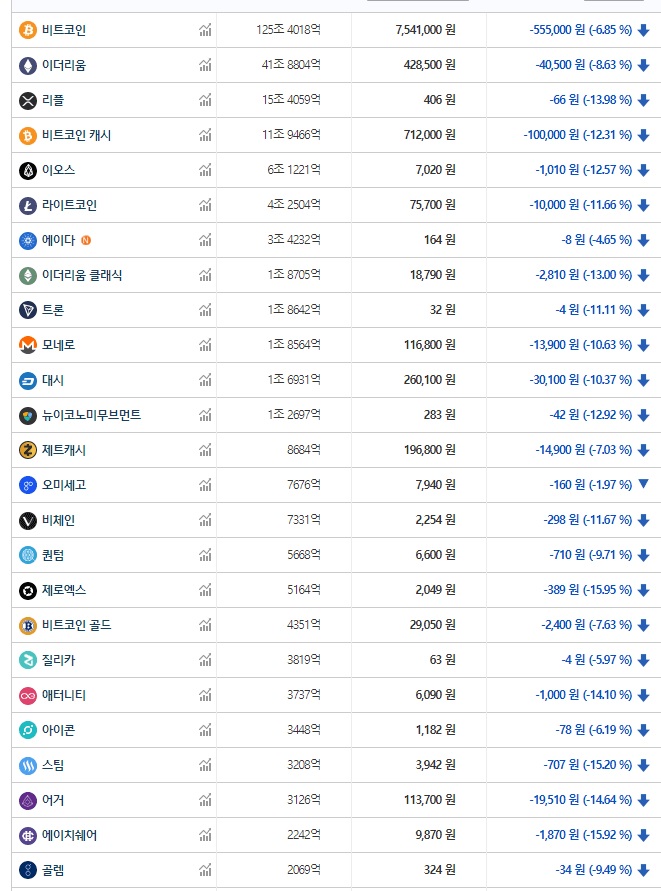Click the 리플 black X logo
Image resolution: width=661 pixels, height=891 pixels.
pos(28,101)
